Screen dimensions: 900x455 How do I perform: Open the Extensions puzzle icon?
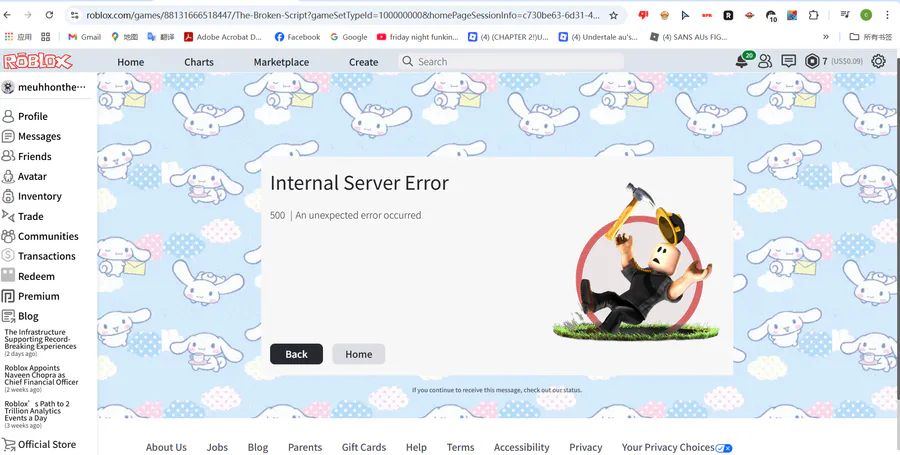point(813,15)
